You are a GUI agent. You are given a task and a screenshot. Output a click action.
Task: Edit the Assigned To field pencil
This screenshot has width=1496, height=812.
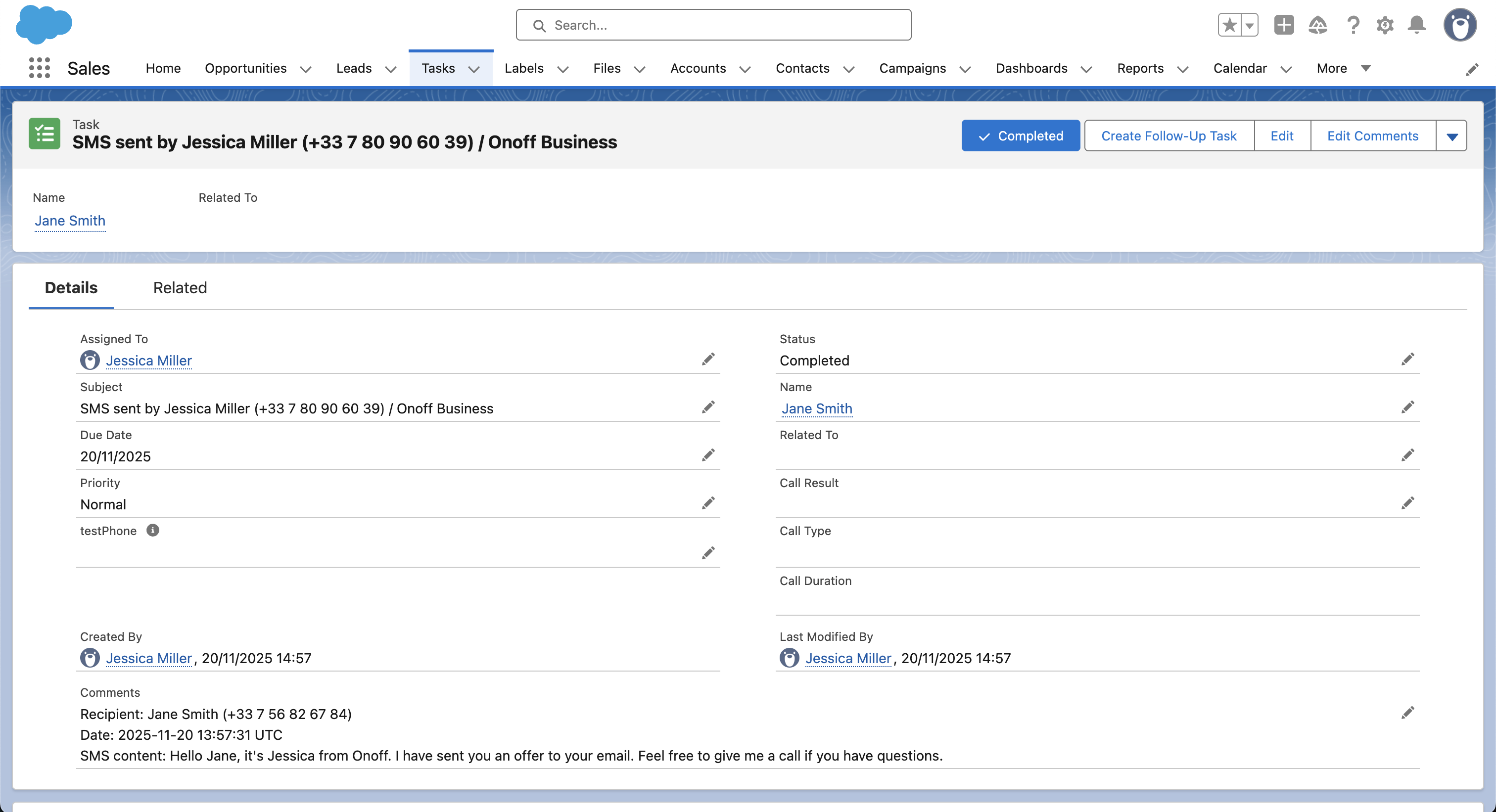pyautogui.click(x=708, y=360)
